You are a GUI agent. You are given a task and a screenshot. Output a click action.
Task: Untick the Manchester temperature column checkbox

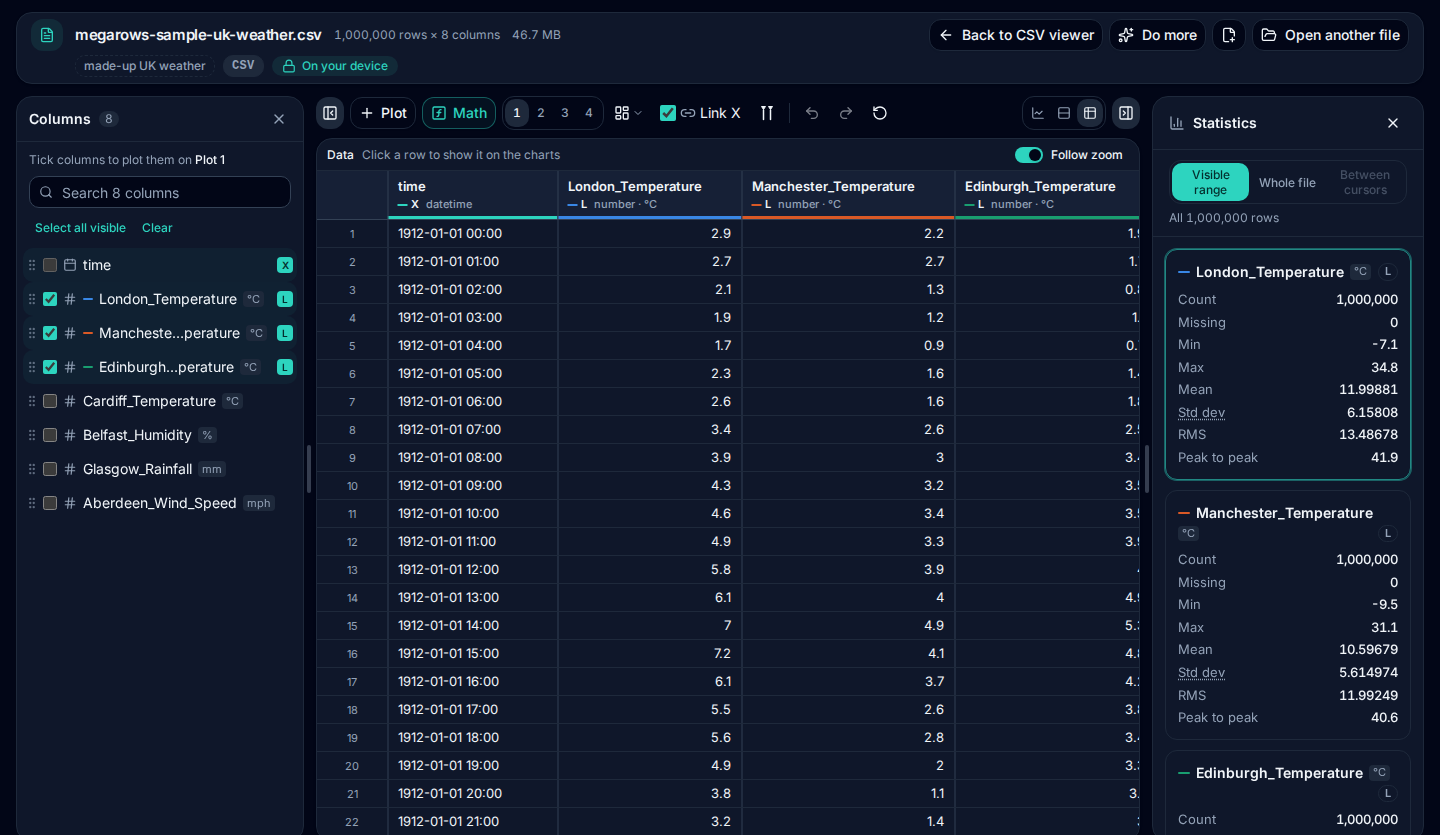click(x=50, y=333)
